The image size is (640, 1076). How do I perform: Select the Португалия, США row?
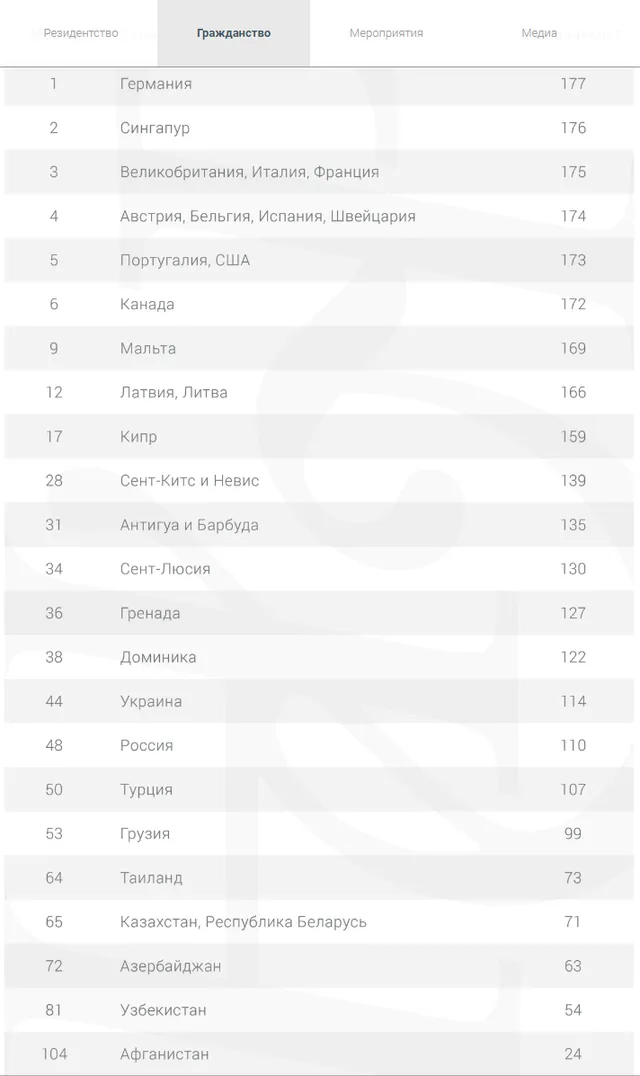pos(185,260)
